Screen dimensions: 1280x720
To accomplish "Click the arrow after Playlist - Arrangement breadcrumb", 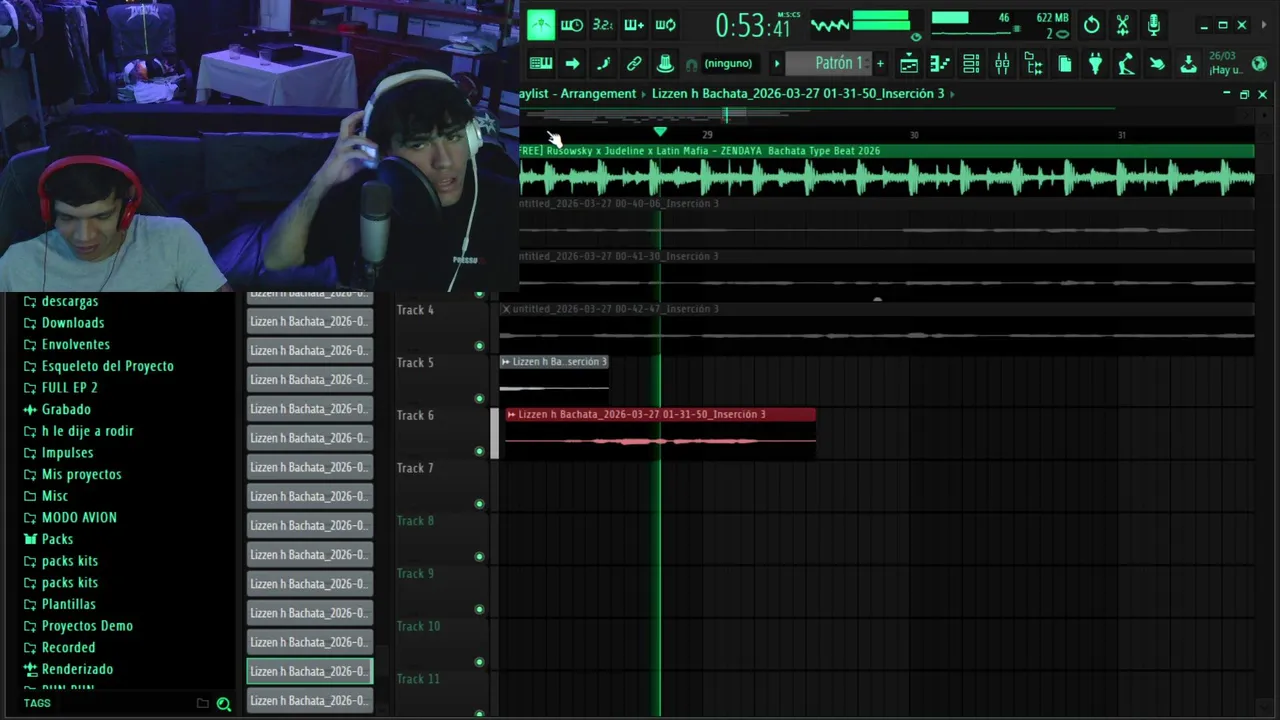I will 644,94.
